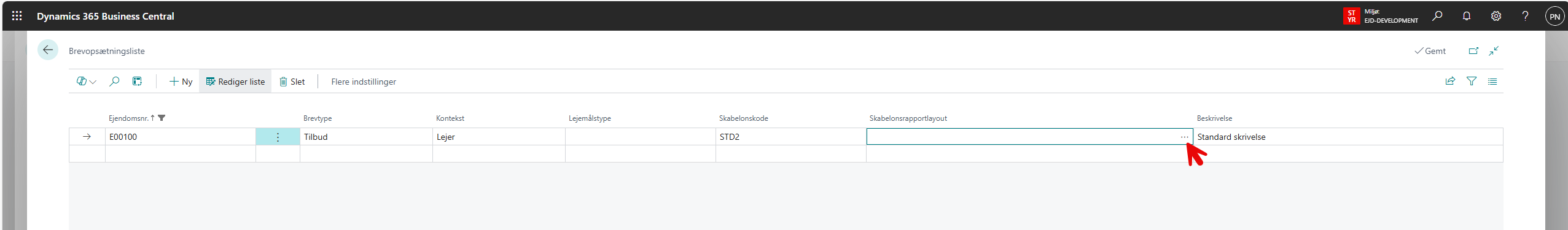The image size is (1568, 230).
Task: Click the Ny button
Action: point(181,82)
